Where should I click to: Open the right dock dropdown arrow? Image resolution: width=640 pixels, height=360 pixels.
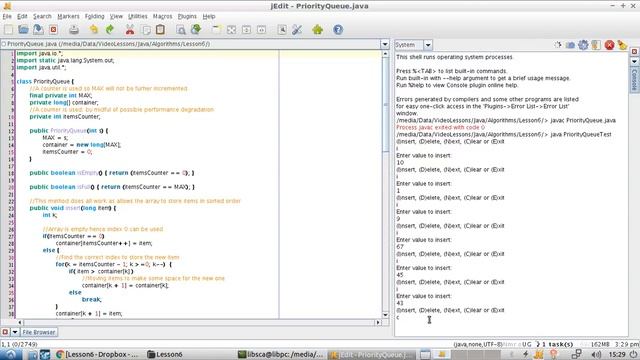(x=634, y=61)
